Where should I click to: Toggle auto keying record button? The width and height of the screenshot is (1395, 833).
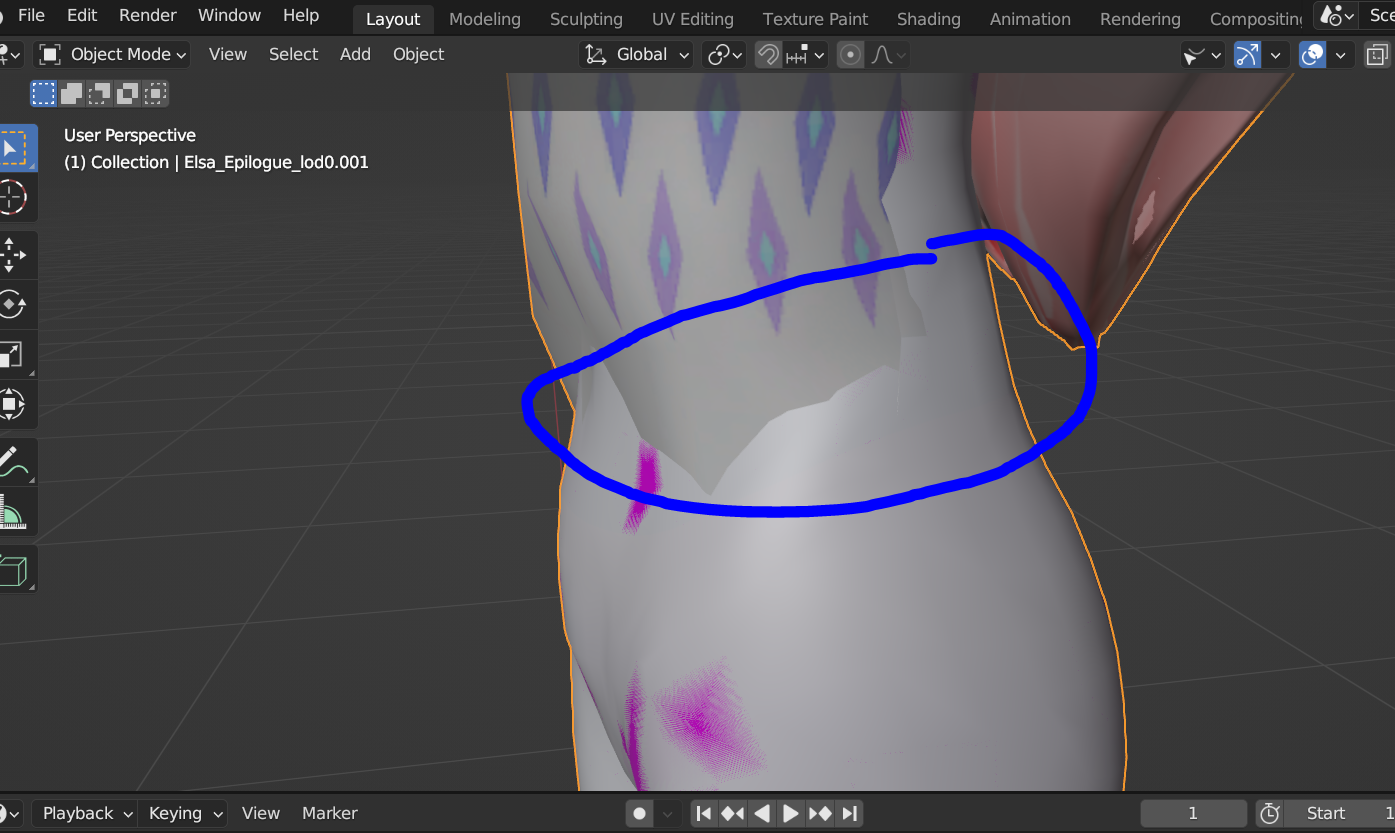640,813
